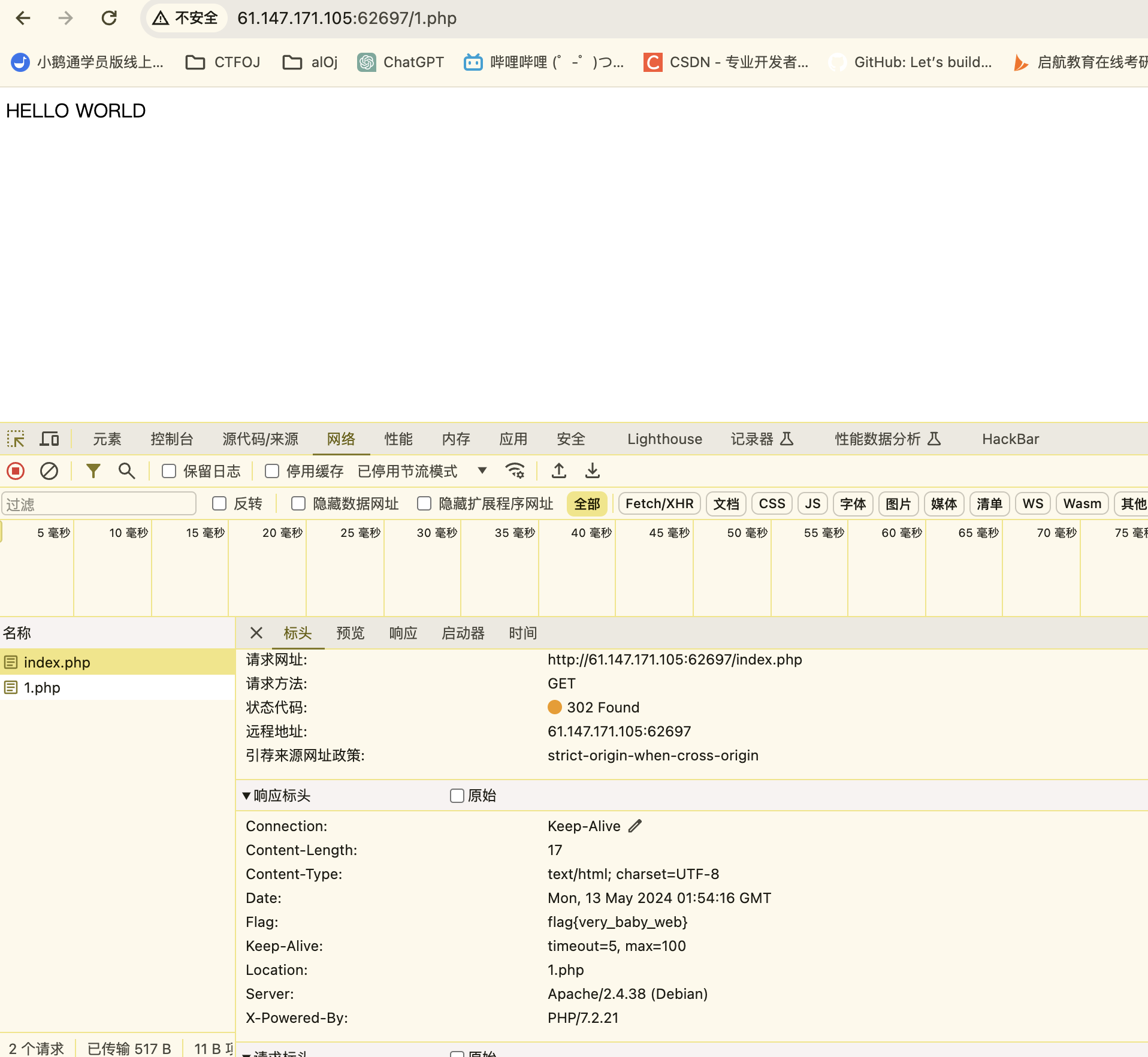1148x1057 pixels.
Task: Stop recording the network log
Action: pyautogui.click(x=16, y=471)
